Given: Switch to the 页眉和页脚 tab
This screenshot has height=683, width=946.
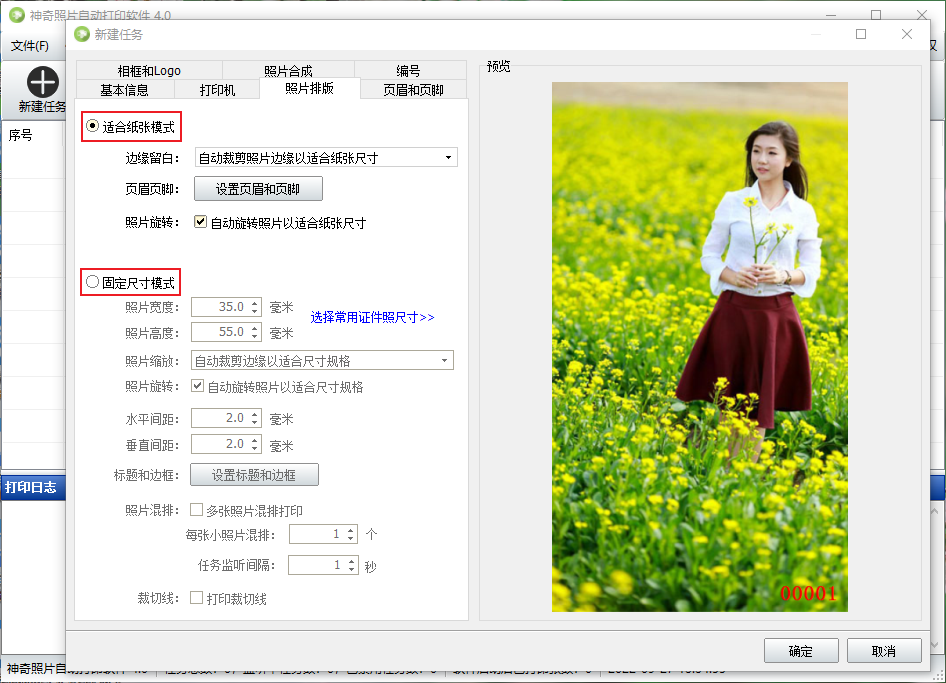Looking at the screenshot, I should pyautogui.click(x=413, y=90).
